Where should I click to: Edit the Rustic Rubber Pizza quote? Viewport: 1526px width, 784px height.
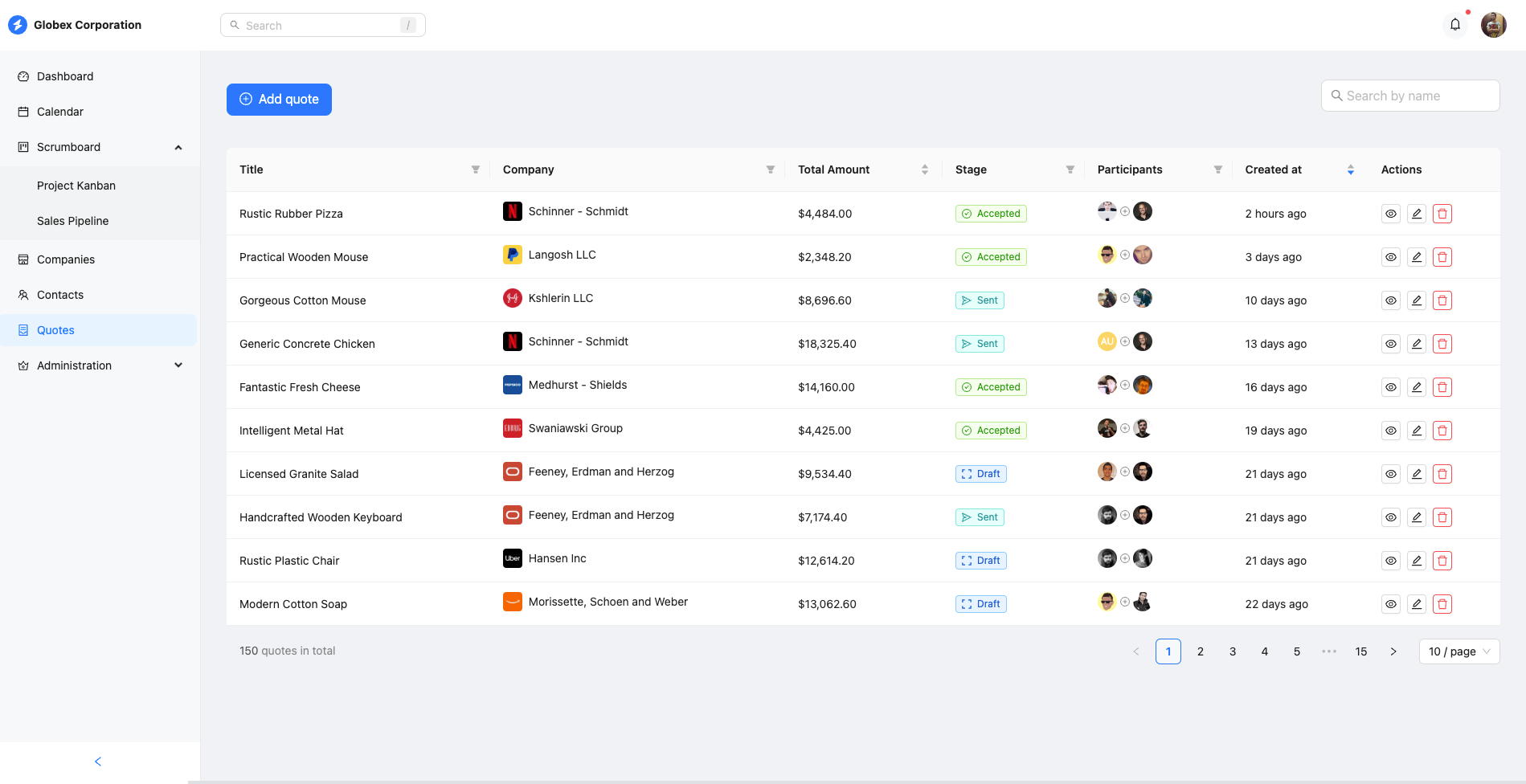pyautogui.click(x=1417, y=214)
